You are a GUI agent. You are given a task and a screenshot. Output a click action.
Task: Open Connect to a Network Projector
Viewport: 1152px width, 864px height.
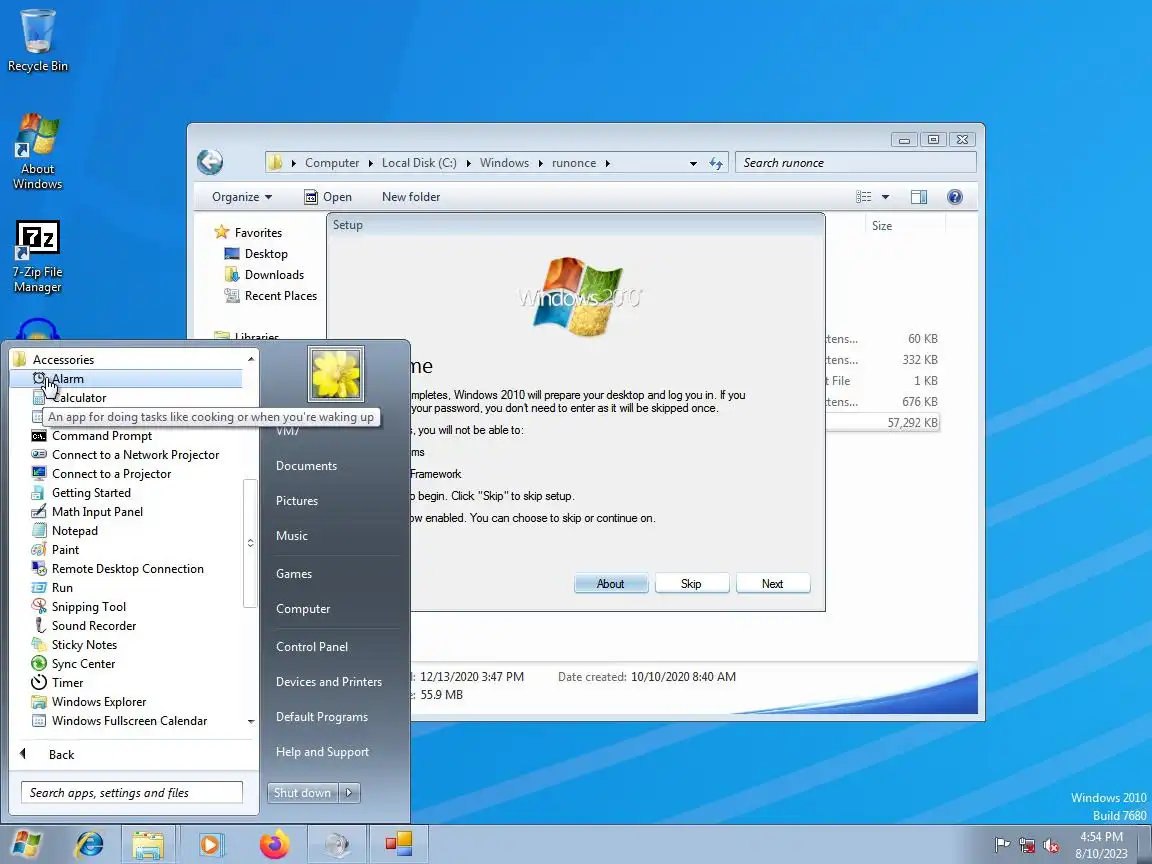[x=126, y=455]
